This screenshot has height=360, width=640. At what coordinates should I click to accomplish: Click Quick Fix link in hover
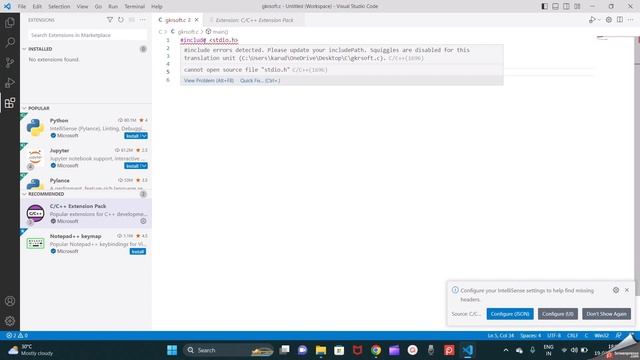[x=260, y=80]
